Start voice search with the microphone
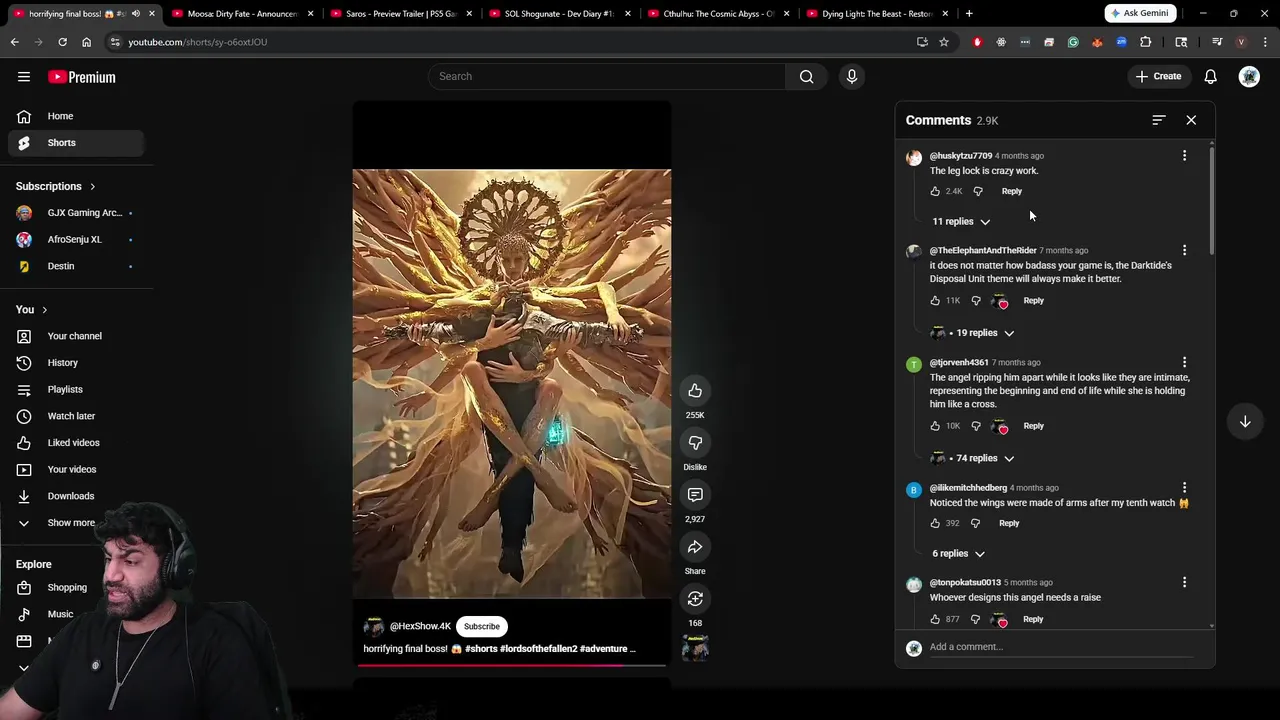 point(852,76)
